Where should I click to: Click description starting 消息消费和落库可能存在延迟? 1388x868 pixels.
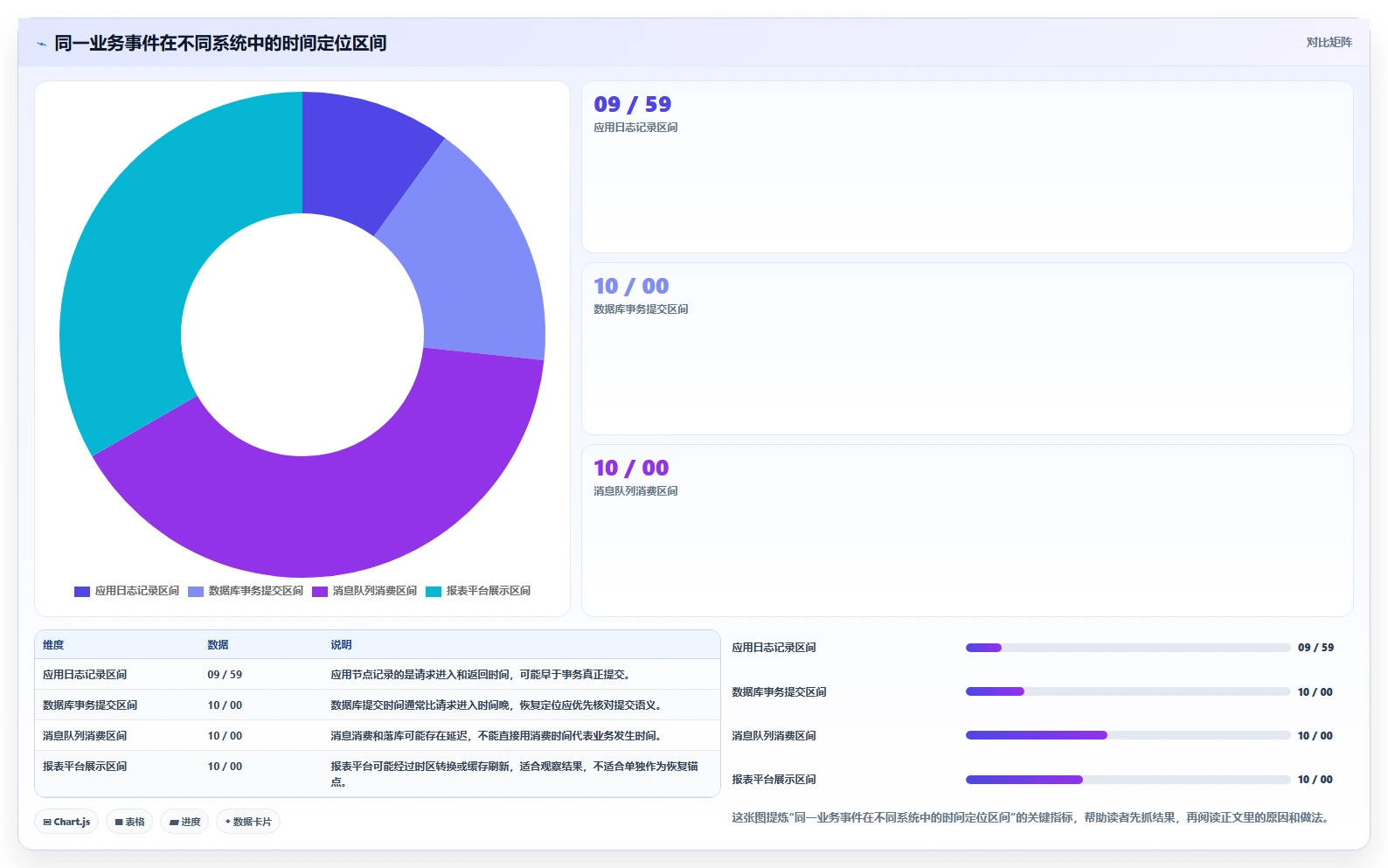pyautogui.click(x=496, y=736)
